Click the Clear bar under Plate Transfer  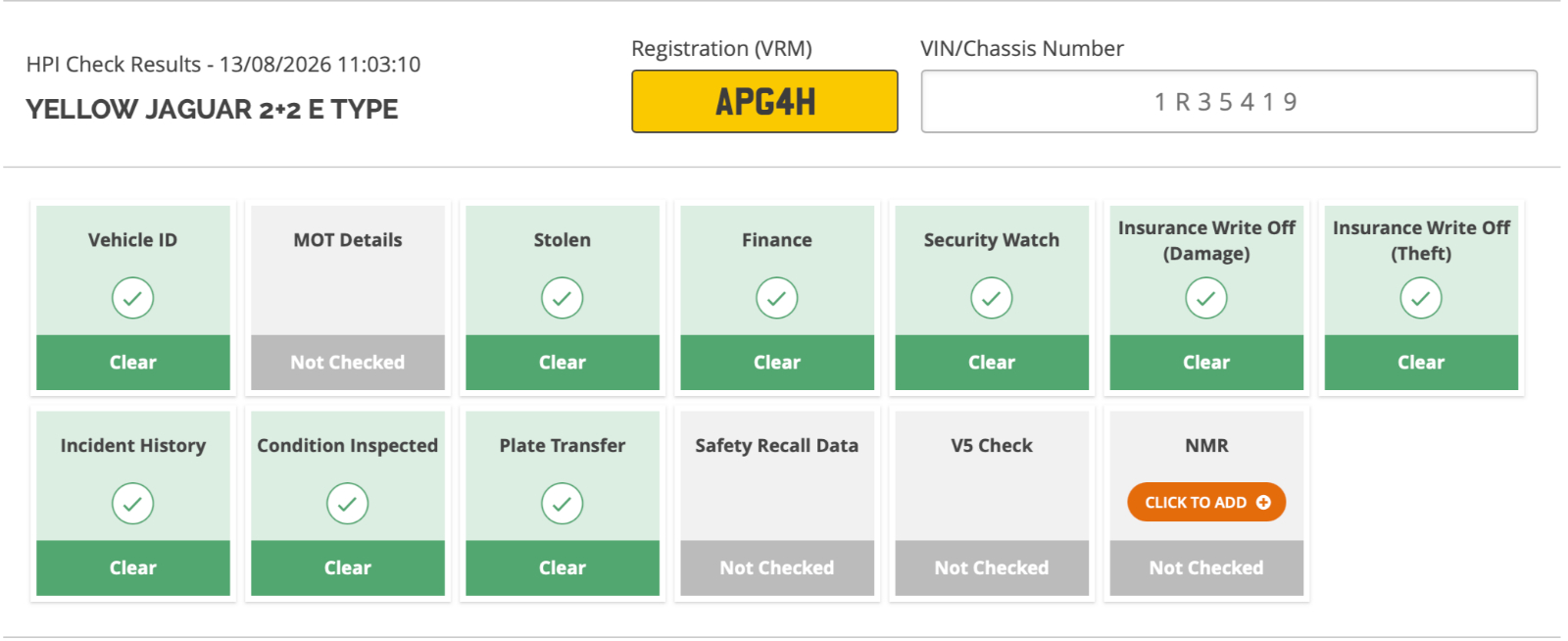(563, 568)
